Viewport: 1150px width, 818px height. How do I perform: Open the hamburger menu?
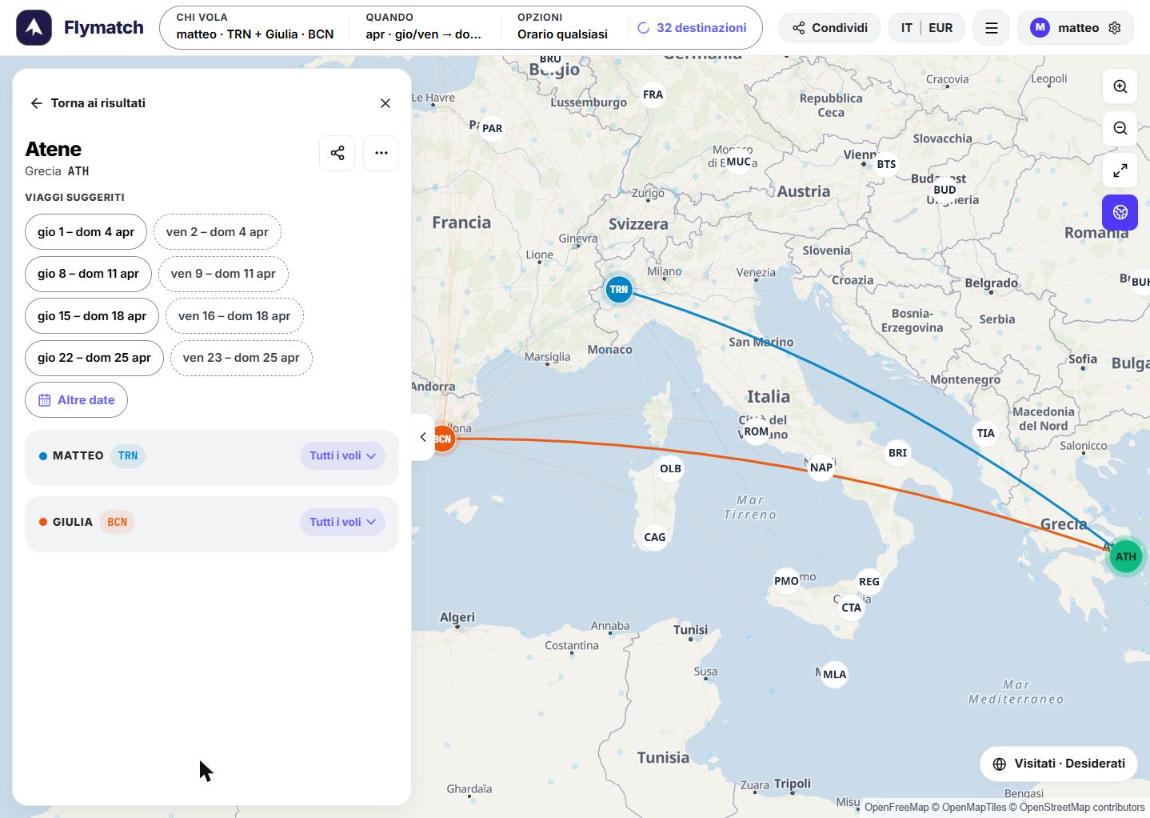[x=991, y=28]
